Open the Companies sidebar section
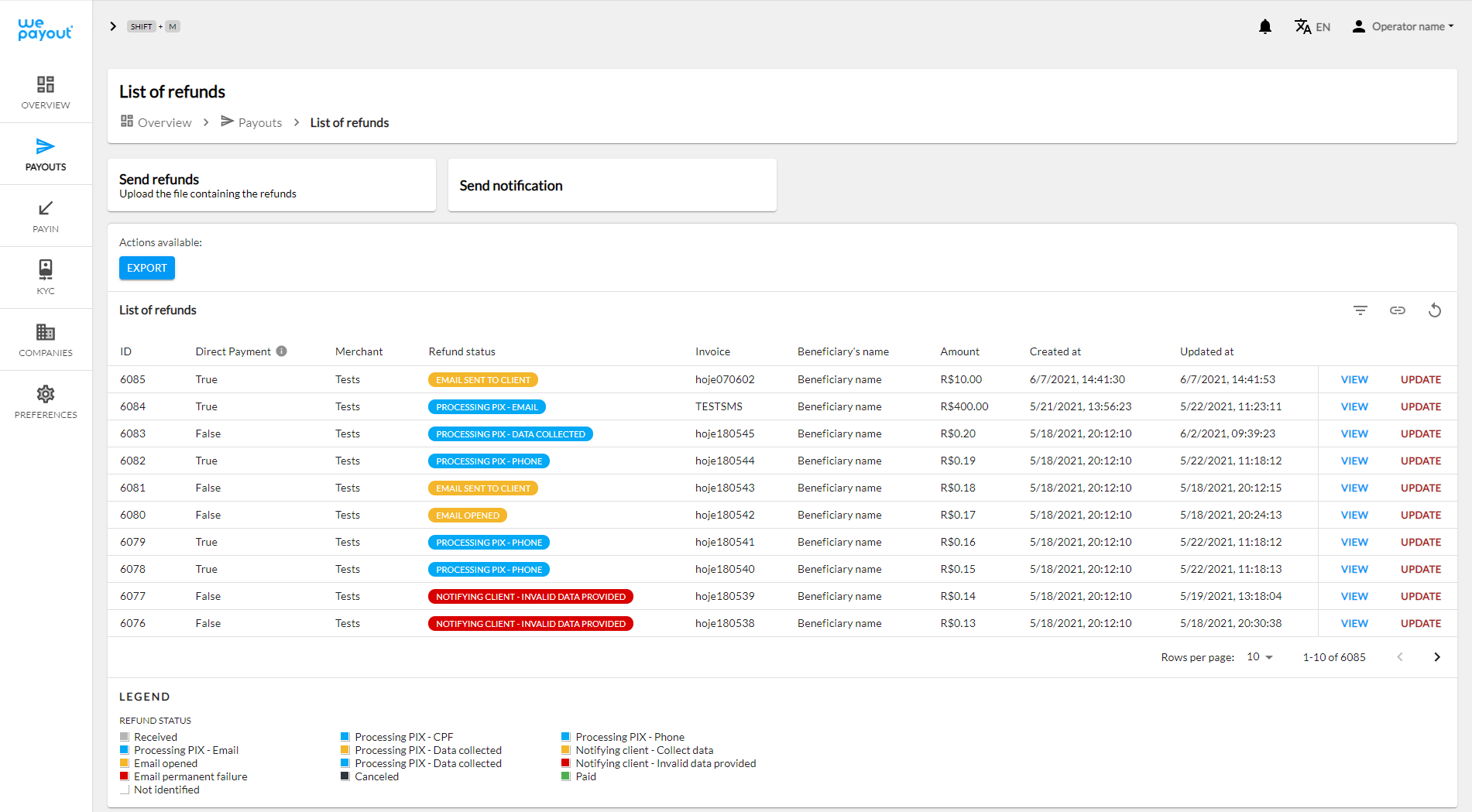1472x812 pixels. click(46, 341)
